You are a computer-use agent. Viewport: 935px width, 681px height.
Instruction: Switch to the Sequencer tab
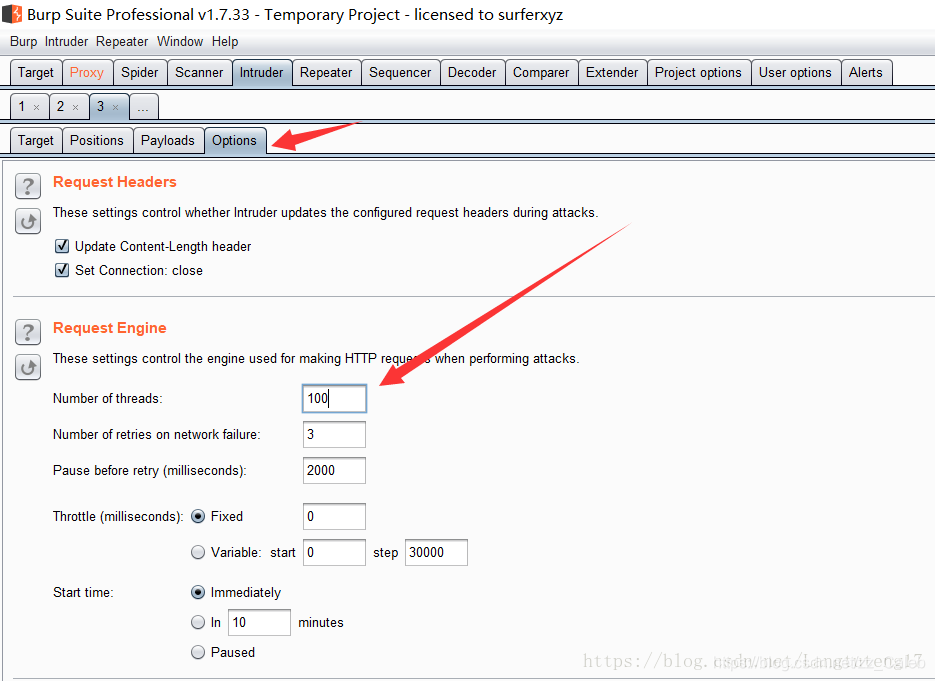pos(400,73)
